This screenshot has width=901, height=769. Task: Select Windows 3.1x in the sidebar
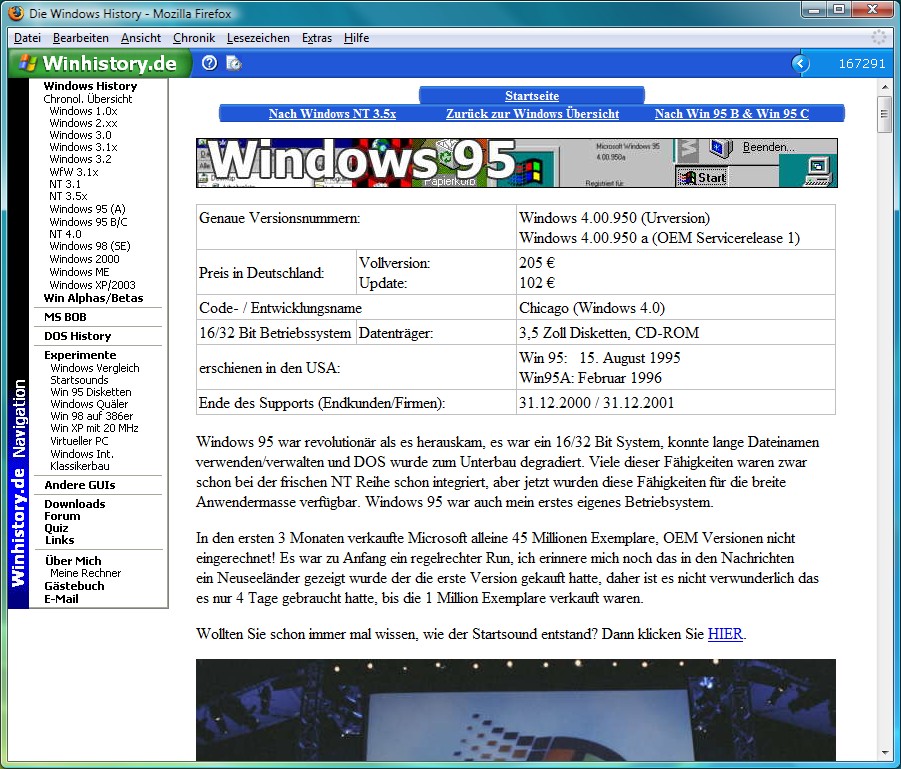click(83, 147)
